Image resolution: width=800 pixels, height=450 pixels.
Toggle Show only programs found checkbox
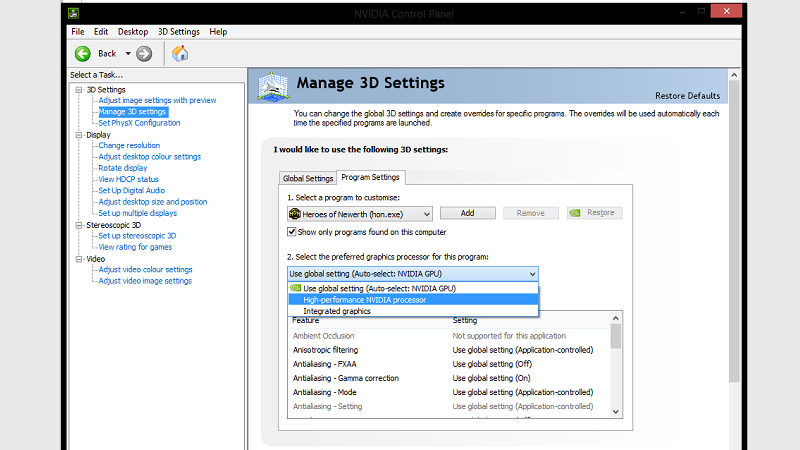(x=292, y=232)
